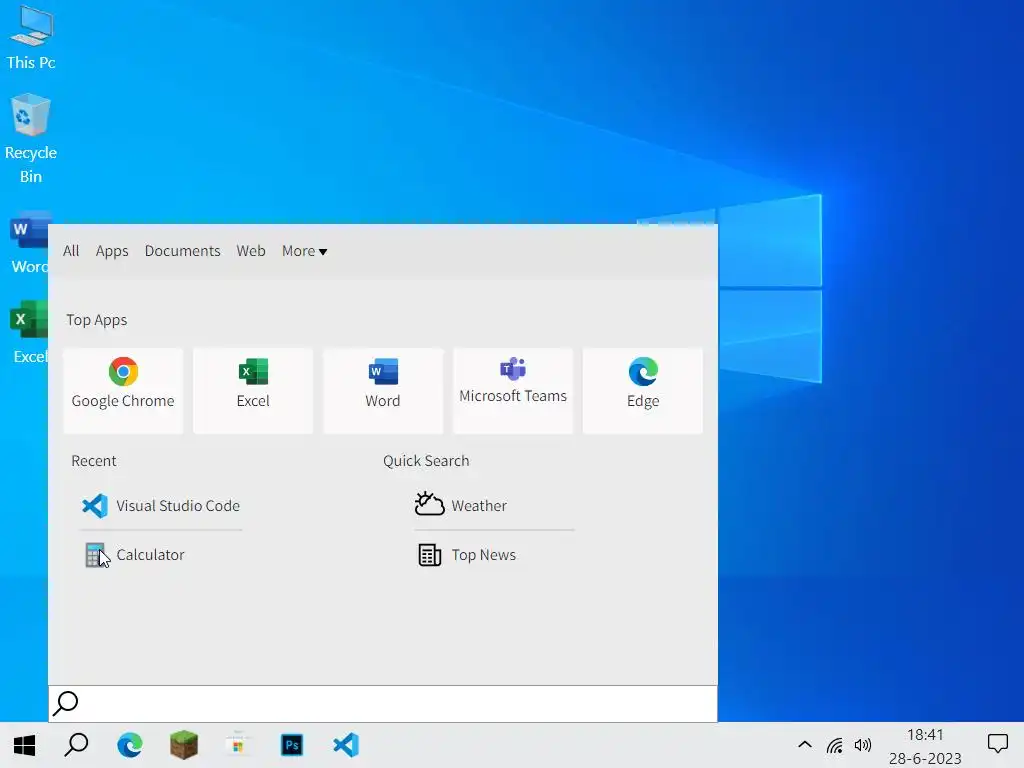Click the volume speaker tray icon
This screenshot has width=1024, height=768.
click(x=863, y=745)
